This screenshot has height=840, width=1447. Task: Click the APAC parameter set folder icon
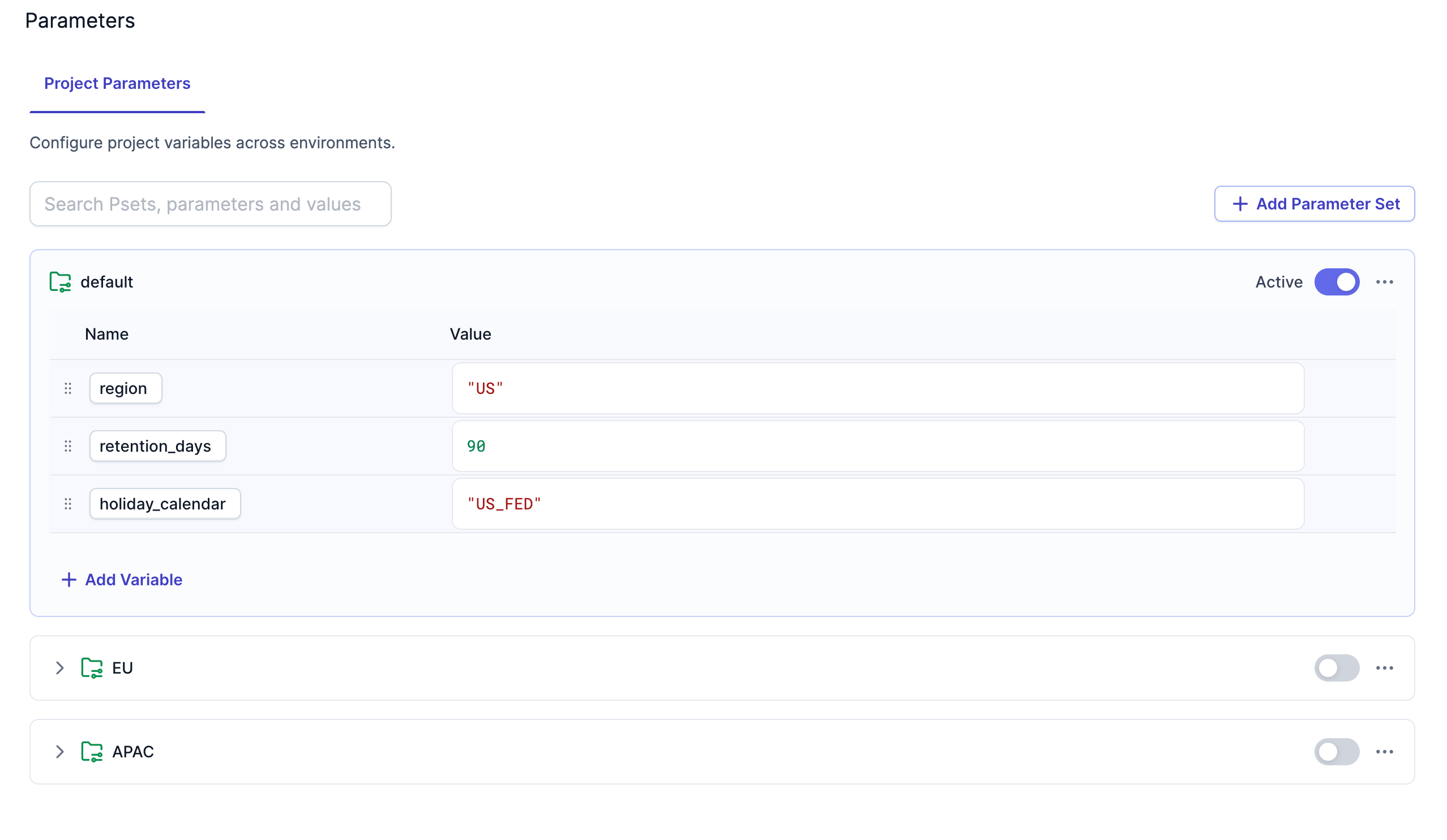coord(92,752)
